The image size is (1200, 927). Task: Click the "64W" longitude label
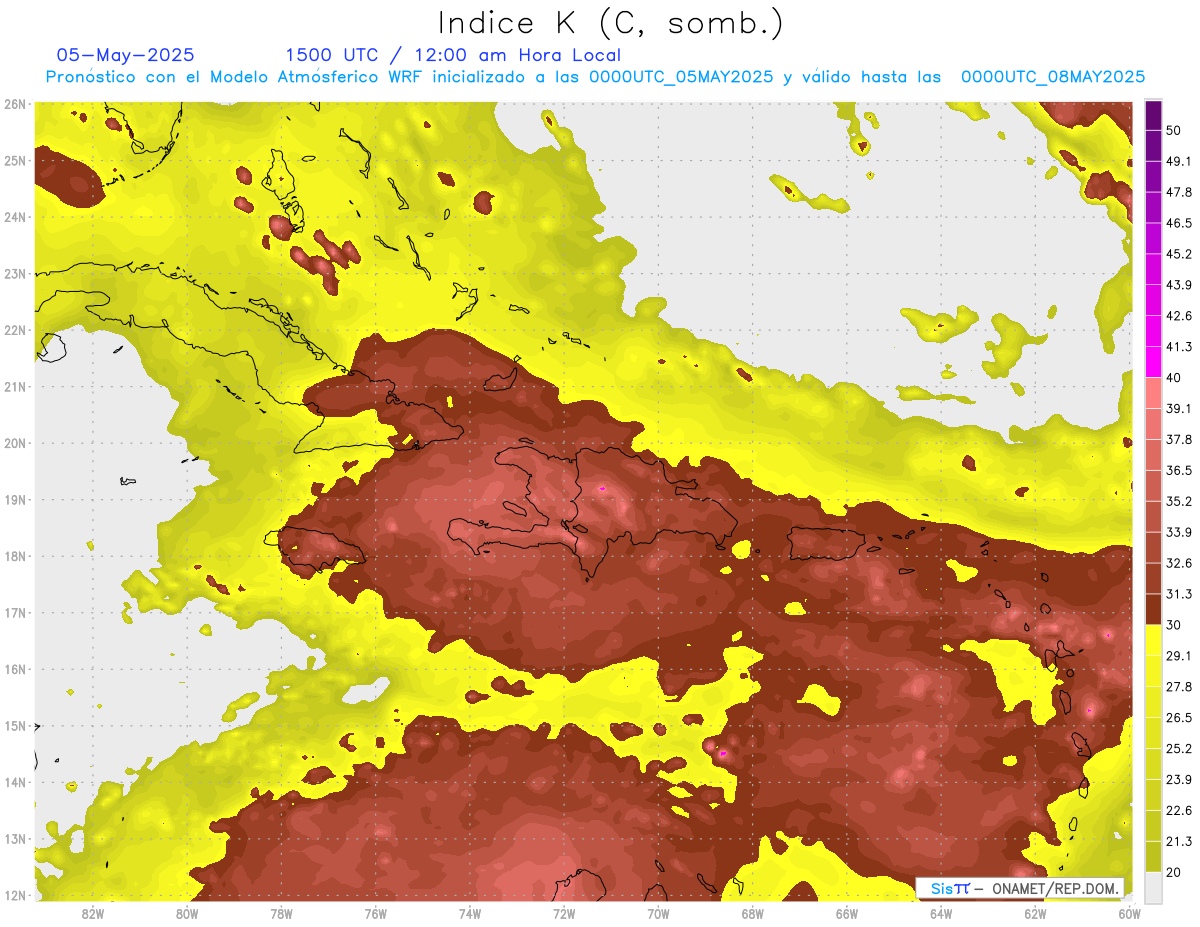coord(941,913)
